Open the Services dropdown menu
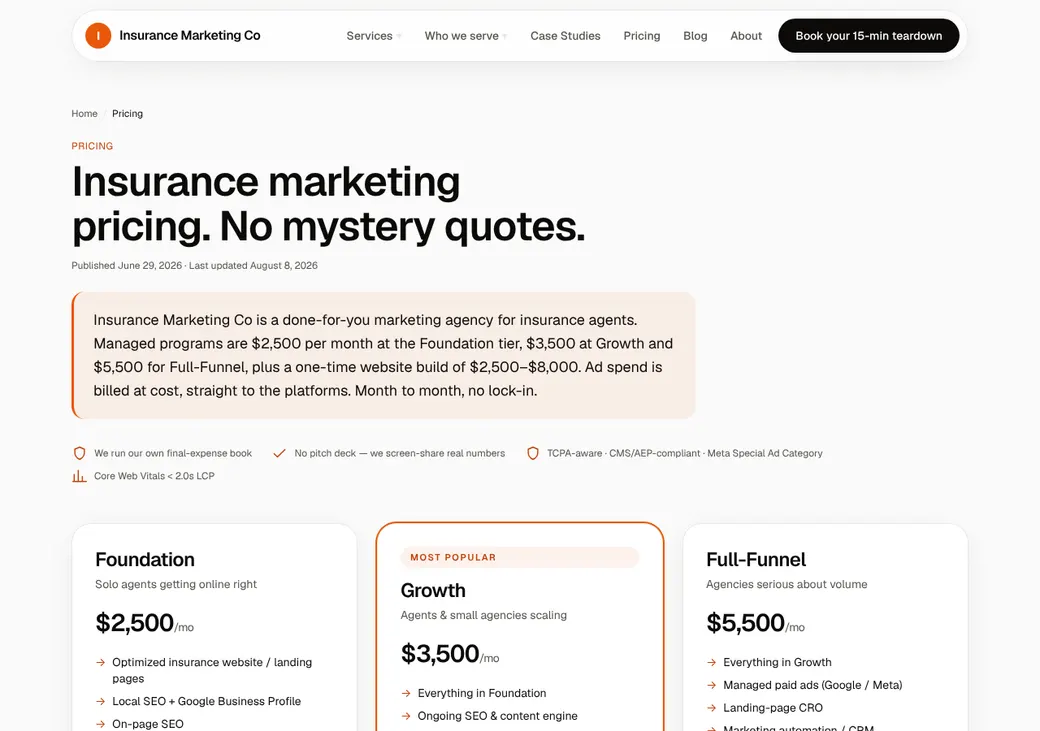The height and width of the screenshot is (731, 1040). click(374, 36)
